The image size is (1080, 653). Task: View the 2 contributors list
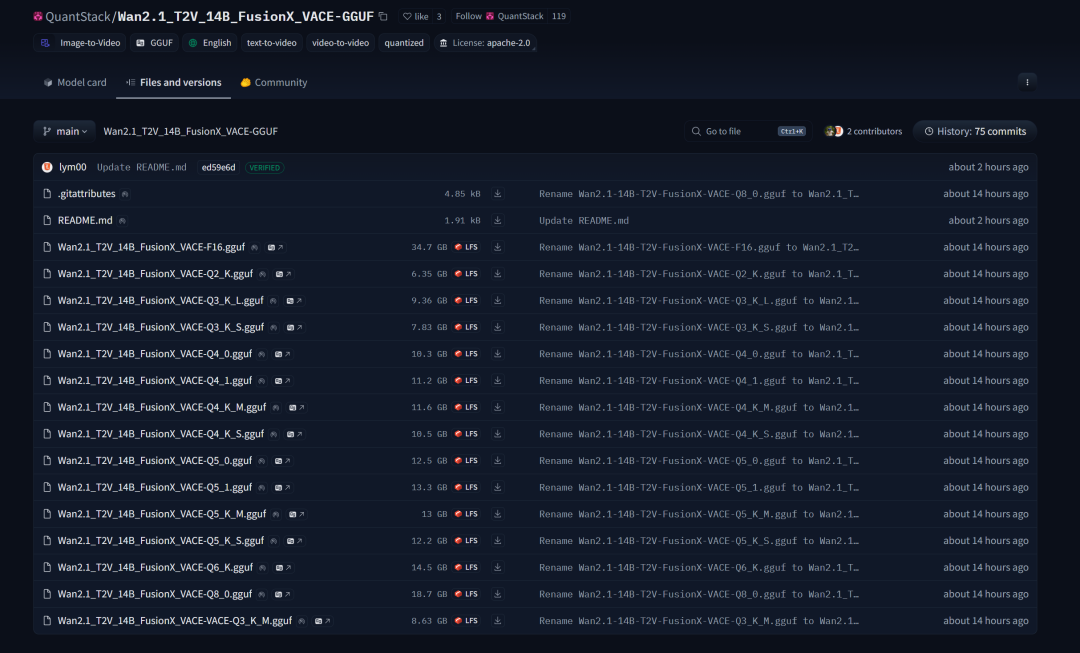point(864,132)
